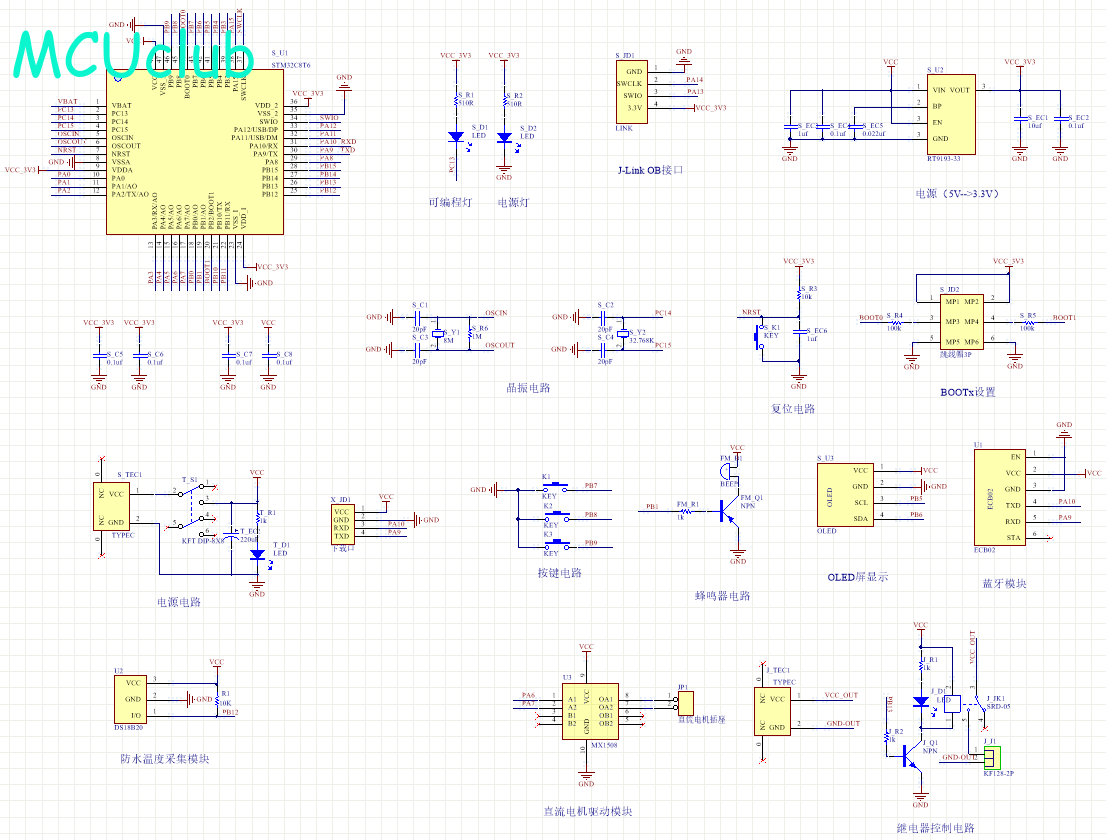Select resistor J_R2 1k

pos(887,736)
